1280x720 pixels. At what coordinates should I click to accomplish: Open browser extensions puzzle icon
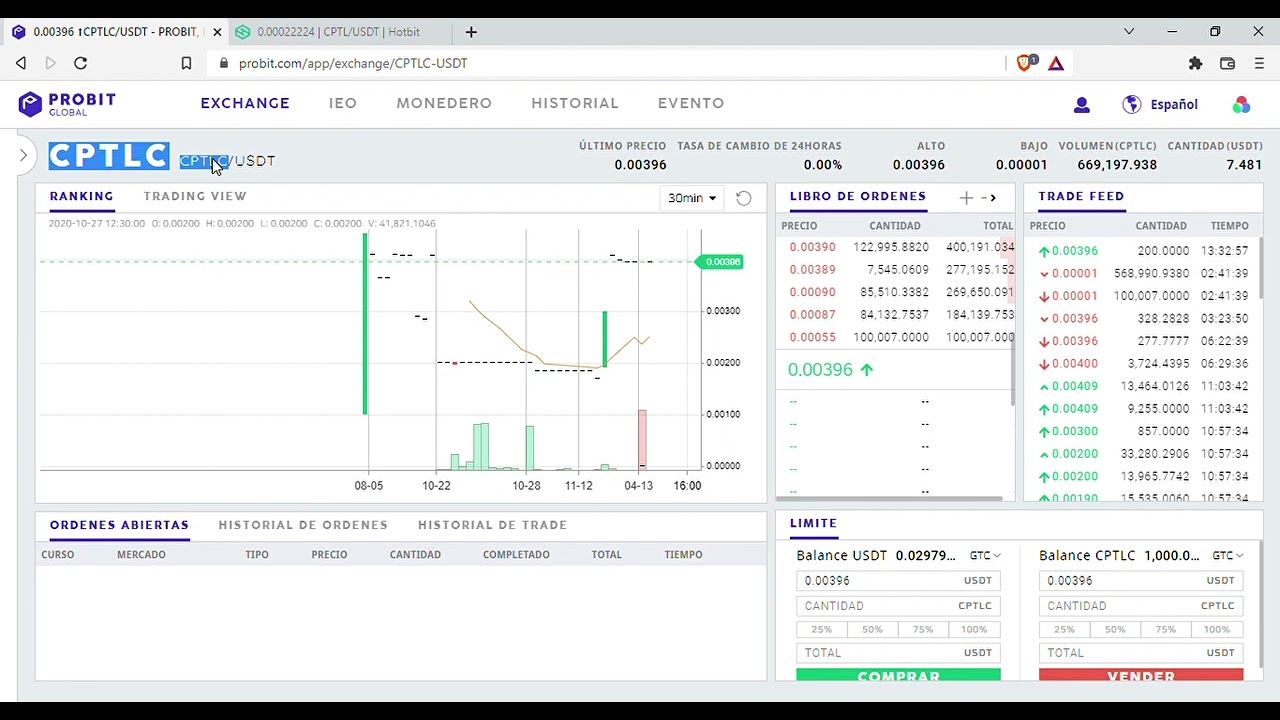pos(1195,63)
